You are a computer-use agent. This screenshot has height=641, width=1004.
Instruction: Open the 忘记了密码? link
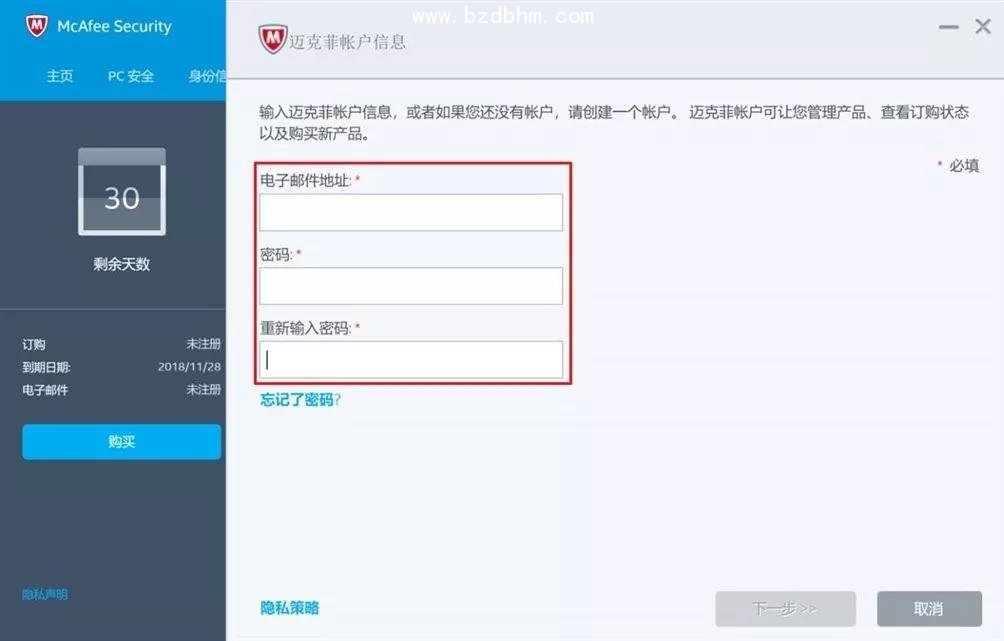click(x=300, y=400)
